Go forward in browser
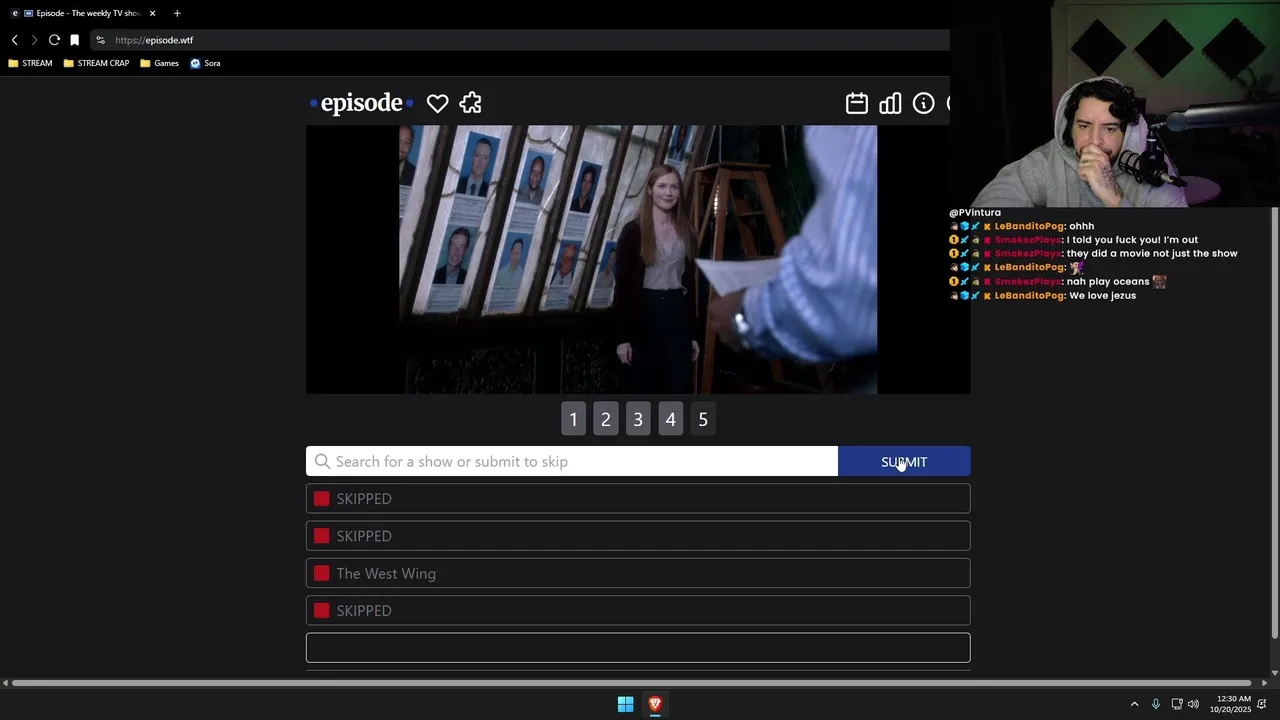 point(34,40)
